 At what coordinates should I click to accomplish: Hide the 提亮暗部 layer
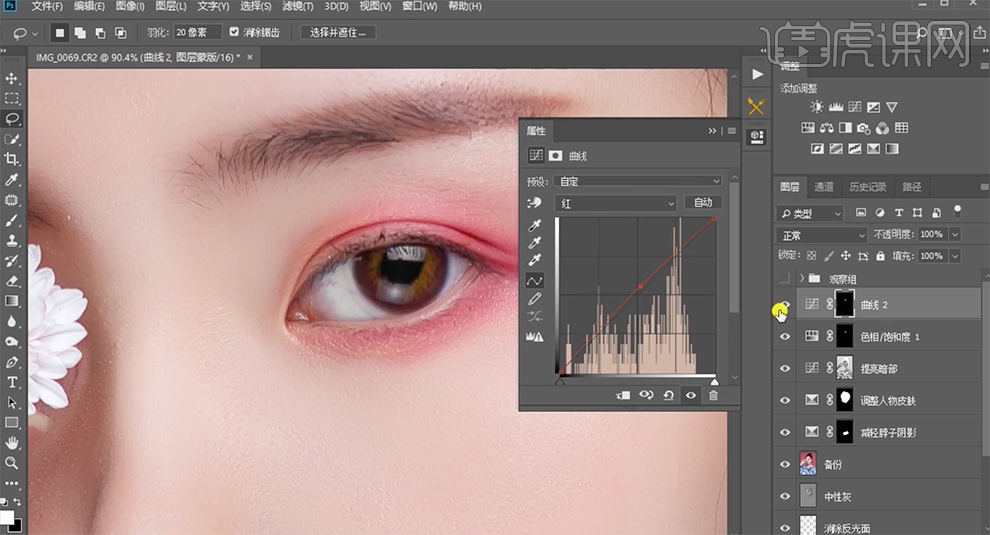785,368
